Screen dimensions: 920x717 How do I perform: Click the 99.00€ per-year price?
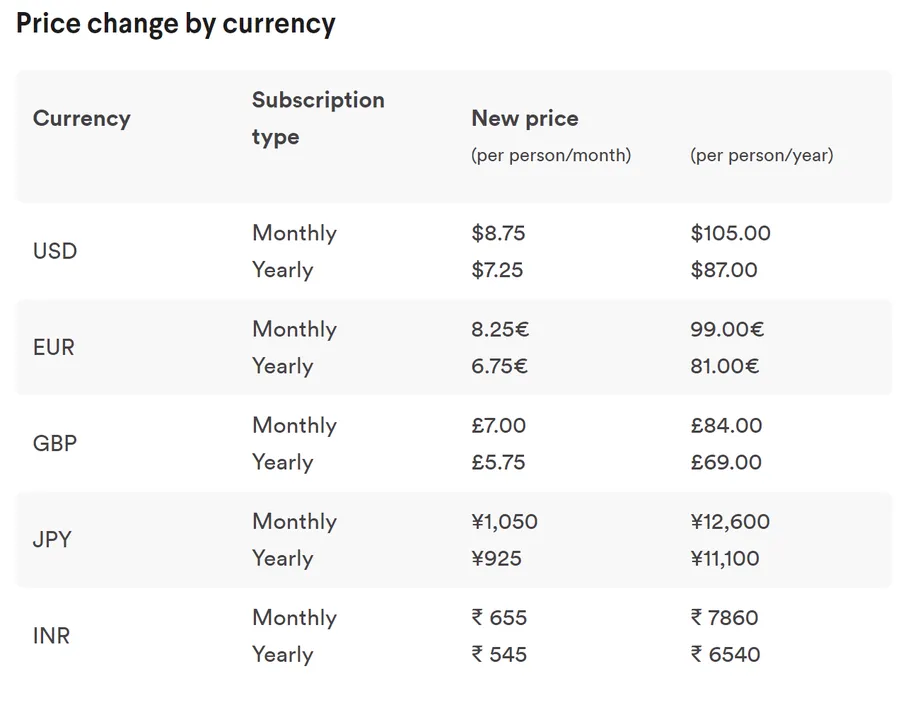click(x=727, y=329)
